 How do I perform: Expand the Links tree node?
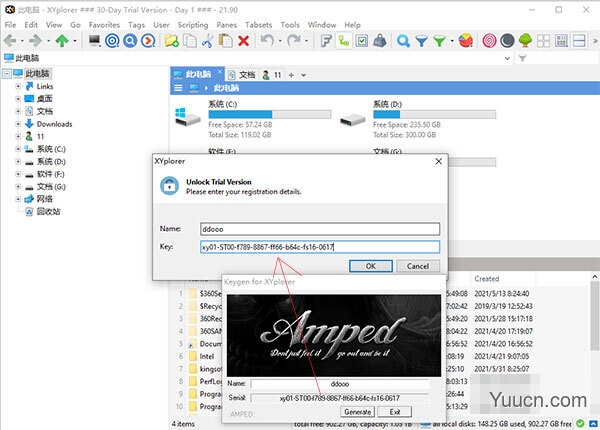[x=18, y=86]
